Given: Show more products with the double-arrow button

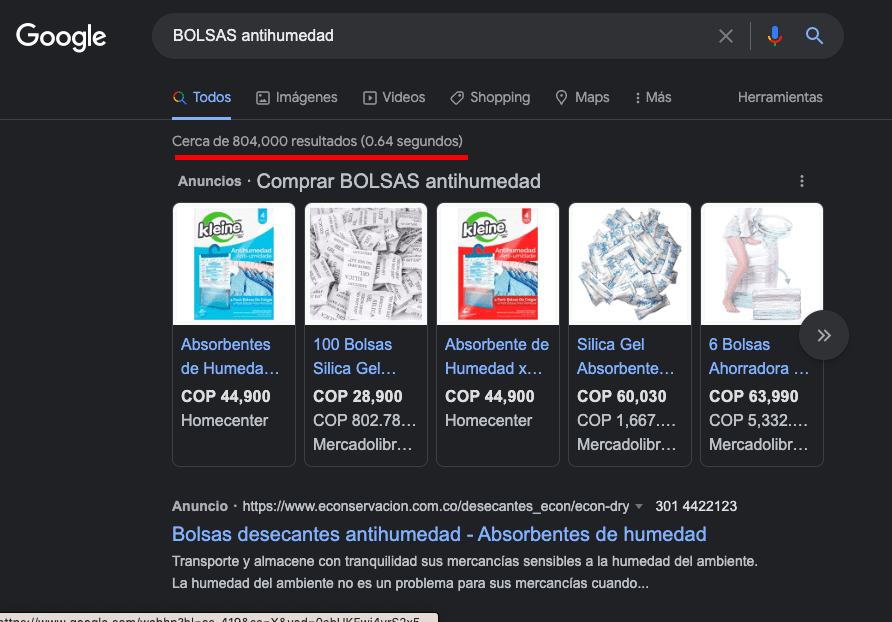Looking at the screenshot, I should coord(824,335).
